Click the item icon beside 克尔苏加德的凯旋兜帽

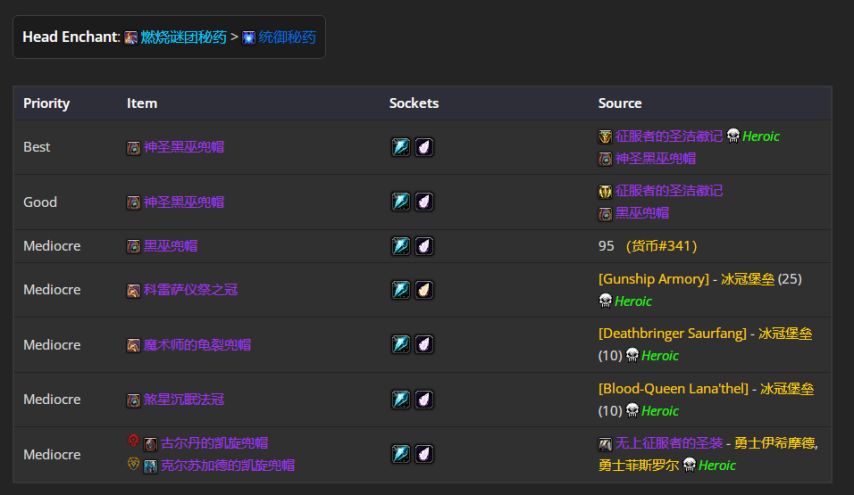point(150,466)
